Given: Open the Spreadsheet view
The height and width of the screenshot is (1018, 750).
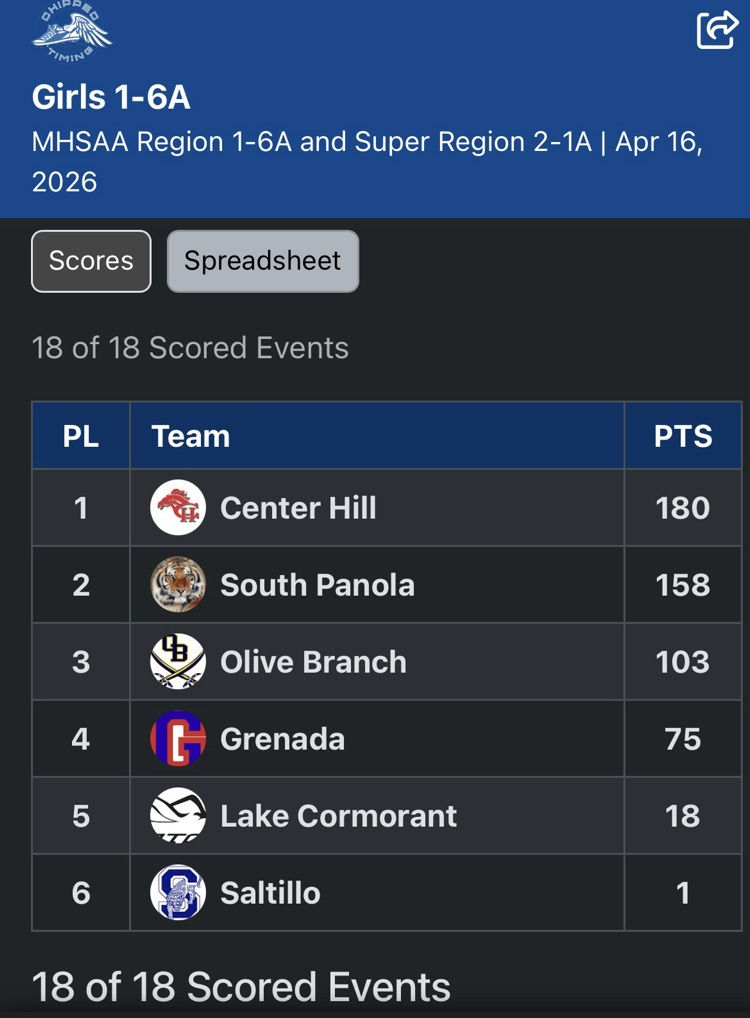Looking at the screenshot, I should (x=262, y=261).
